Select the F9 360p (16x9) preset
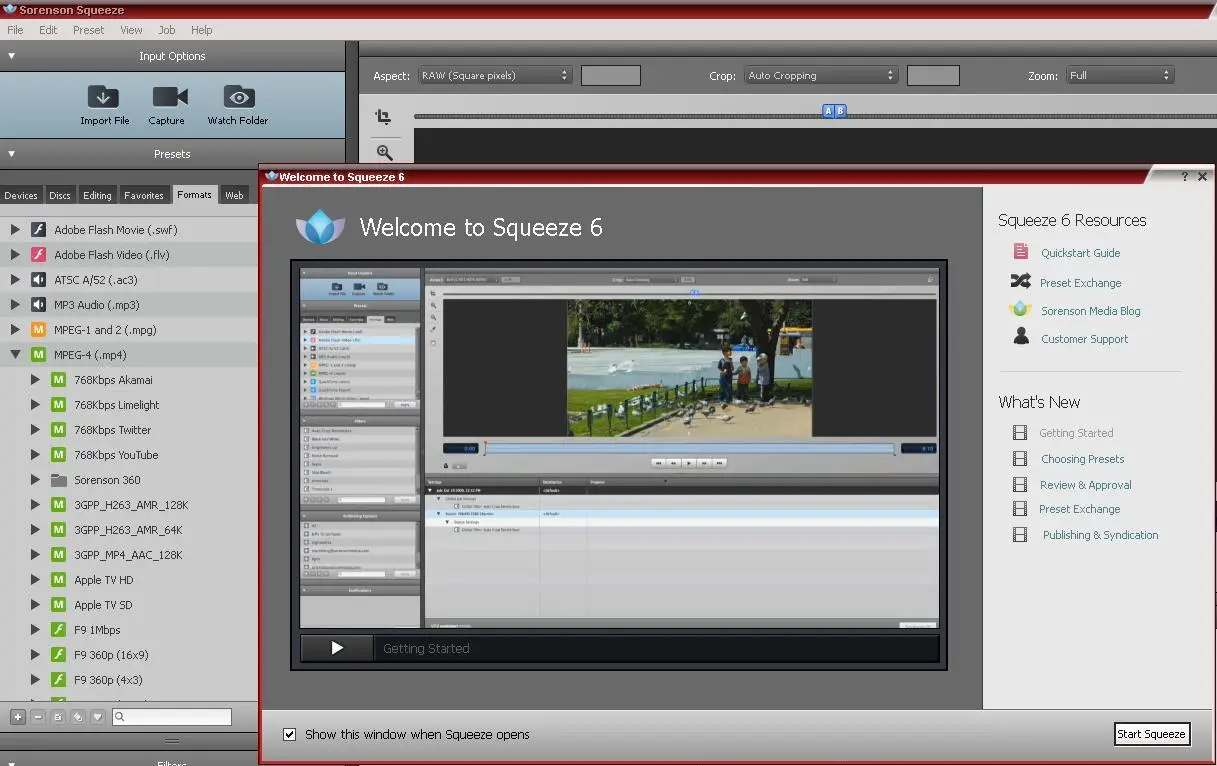The image size is (1217, 766). (111, 655)
